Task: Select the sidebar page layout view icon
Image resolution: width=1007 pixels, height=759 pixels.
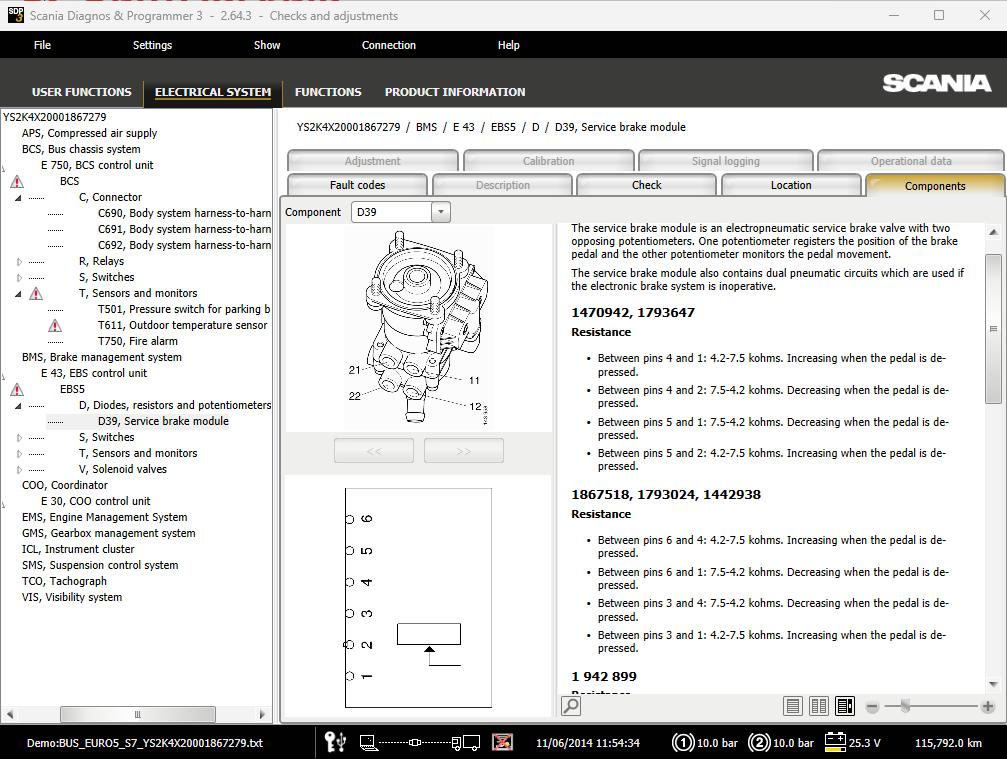Action: click(845, 706)
